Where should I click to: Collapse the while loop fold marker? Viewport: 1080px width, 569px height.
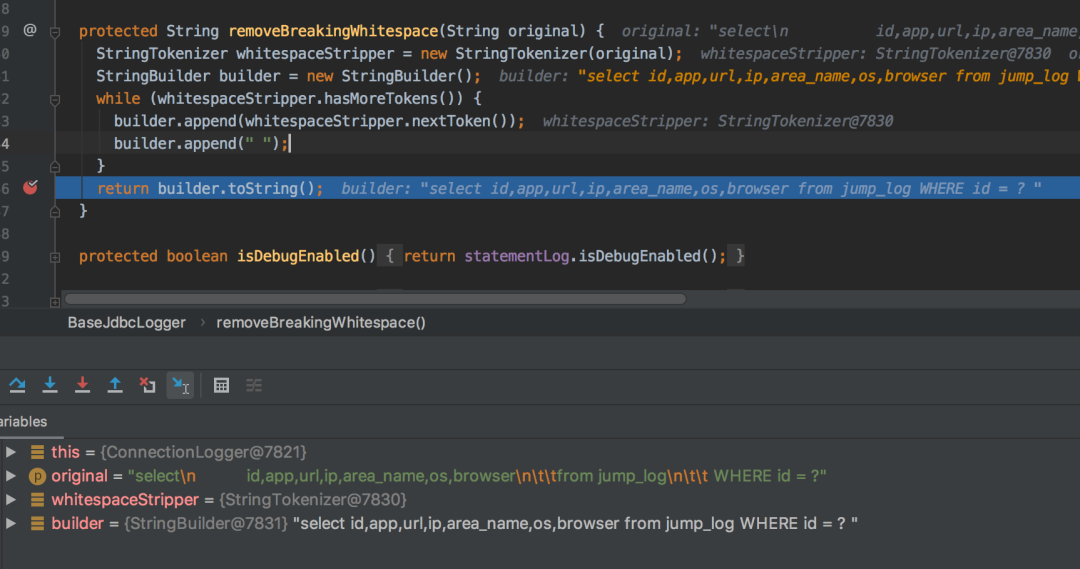coord(55,100)
